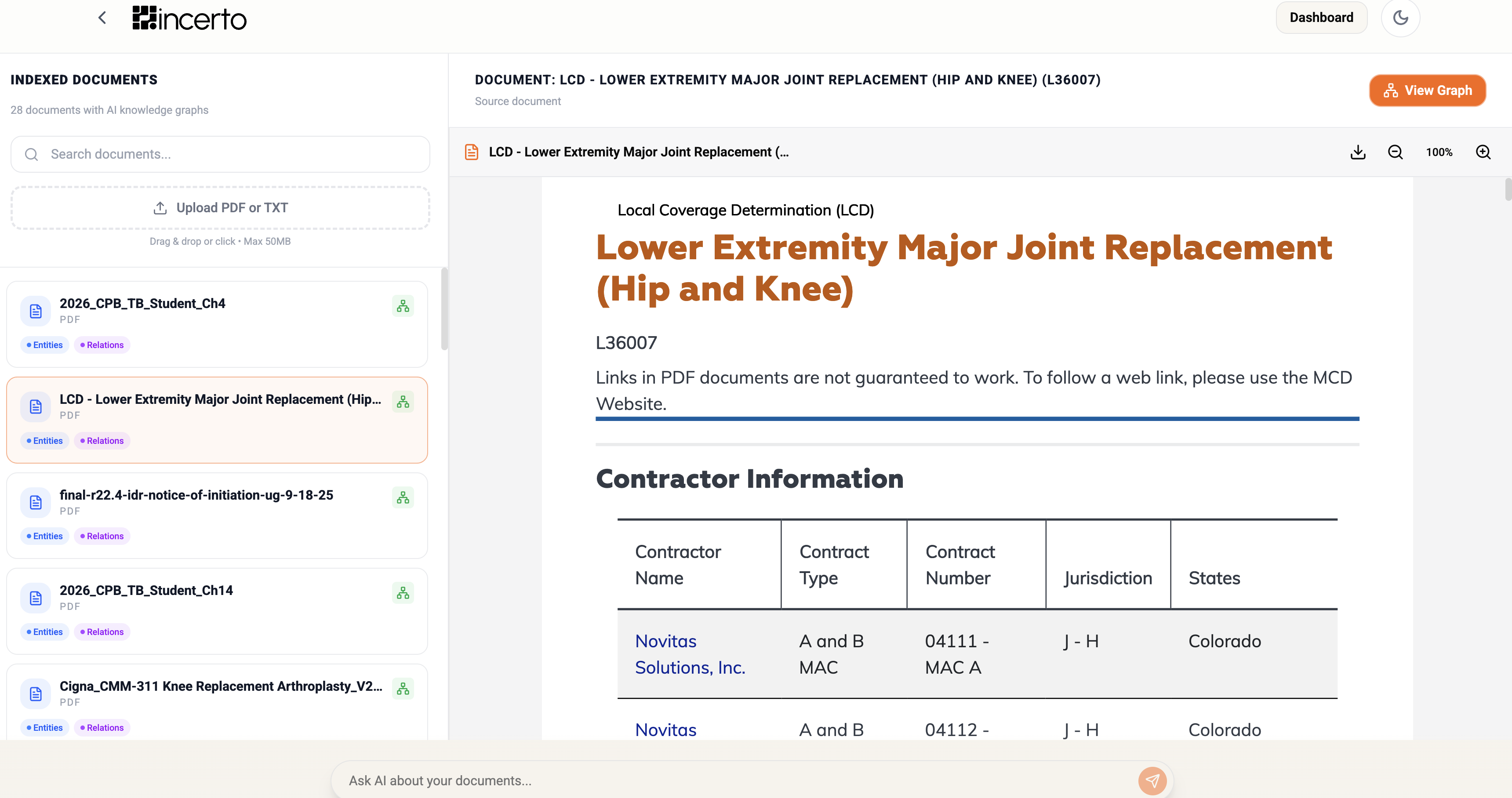Click the orange document icon in viewer toolbar
The width and height of the screenshot is (1512, 798).
click(x=471, y=152)
